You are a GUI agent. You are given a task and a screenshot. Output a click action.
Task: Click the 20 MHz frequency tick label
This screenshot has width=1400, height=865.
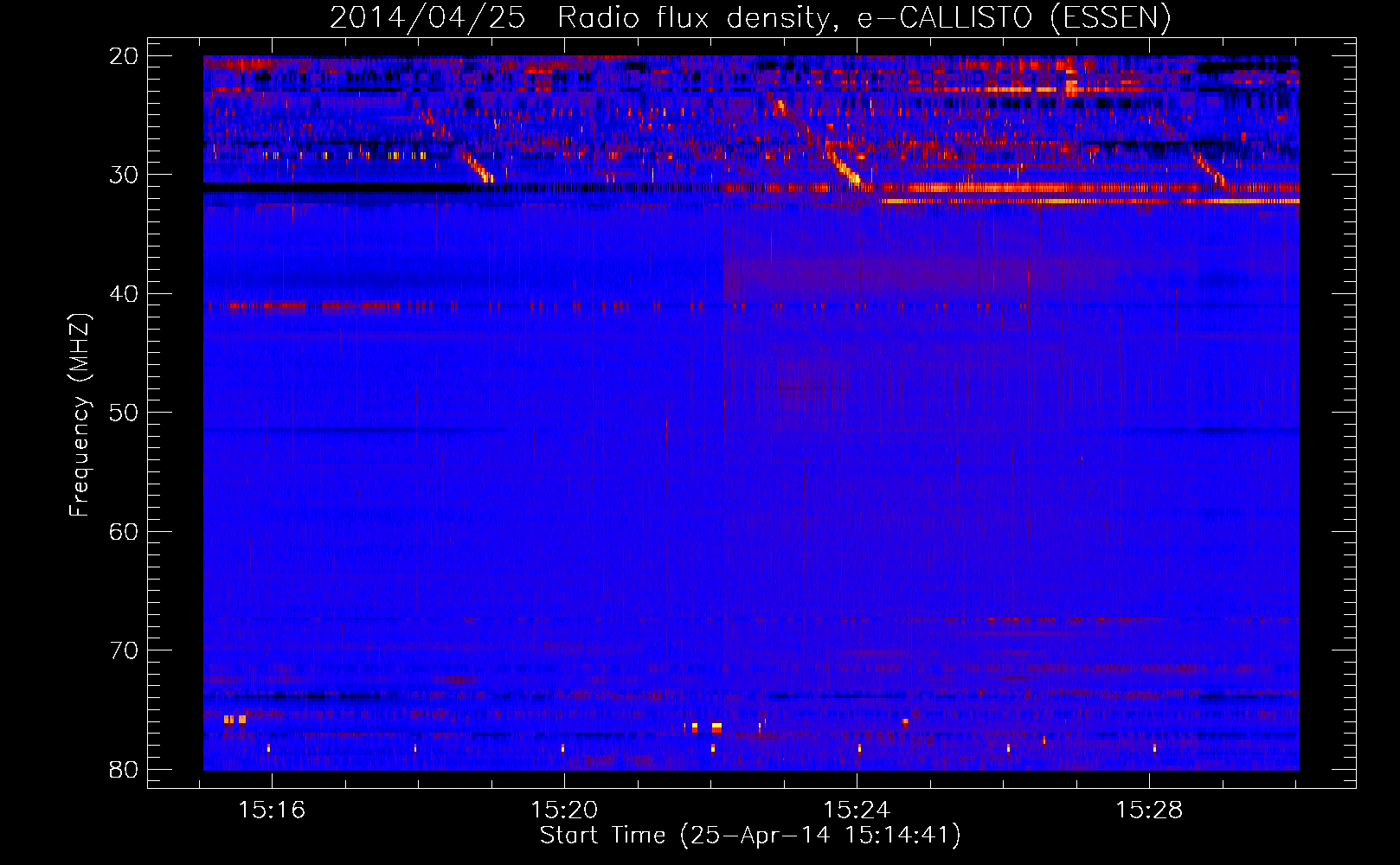coord(124,56)
